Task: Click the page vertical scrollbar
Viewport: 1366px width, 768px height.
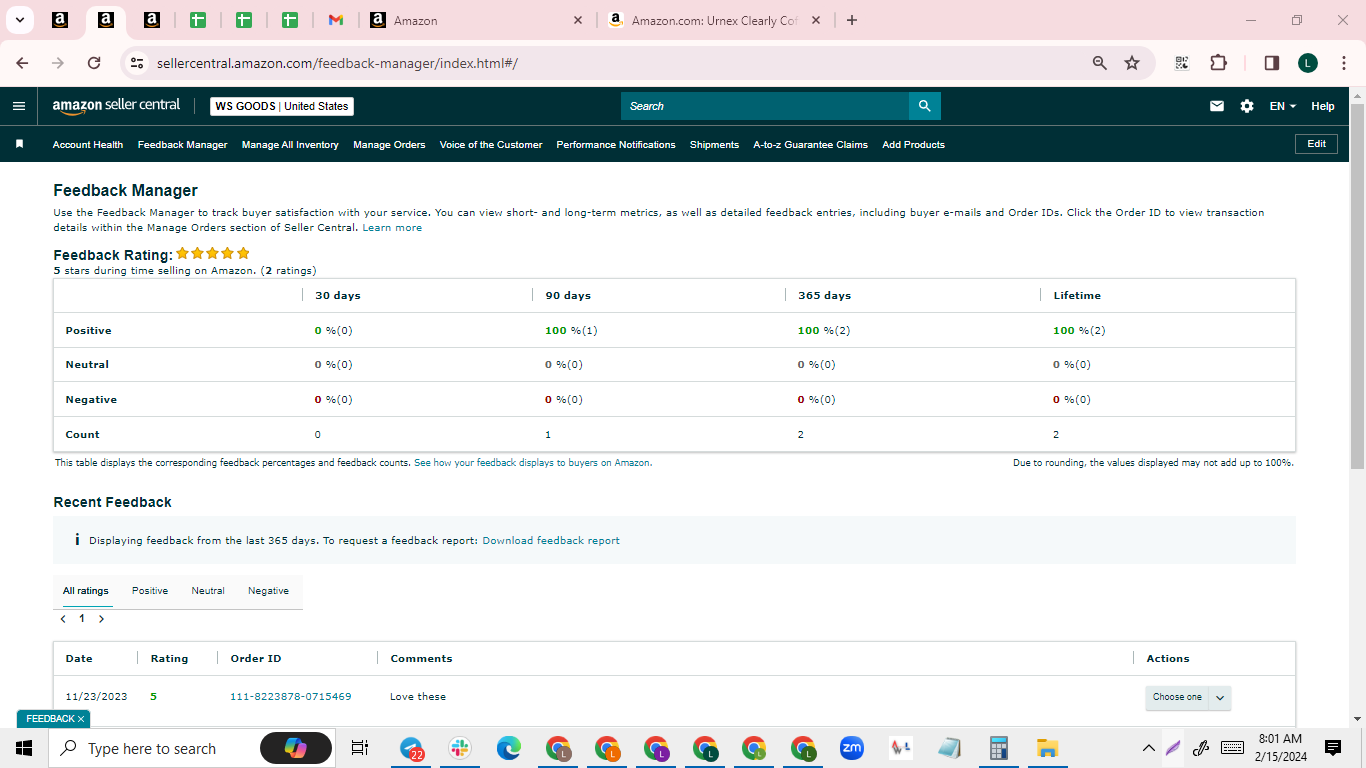Action: [x=1357, y=285]
